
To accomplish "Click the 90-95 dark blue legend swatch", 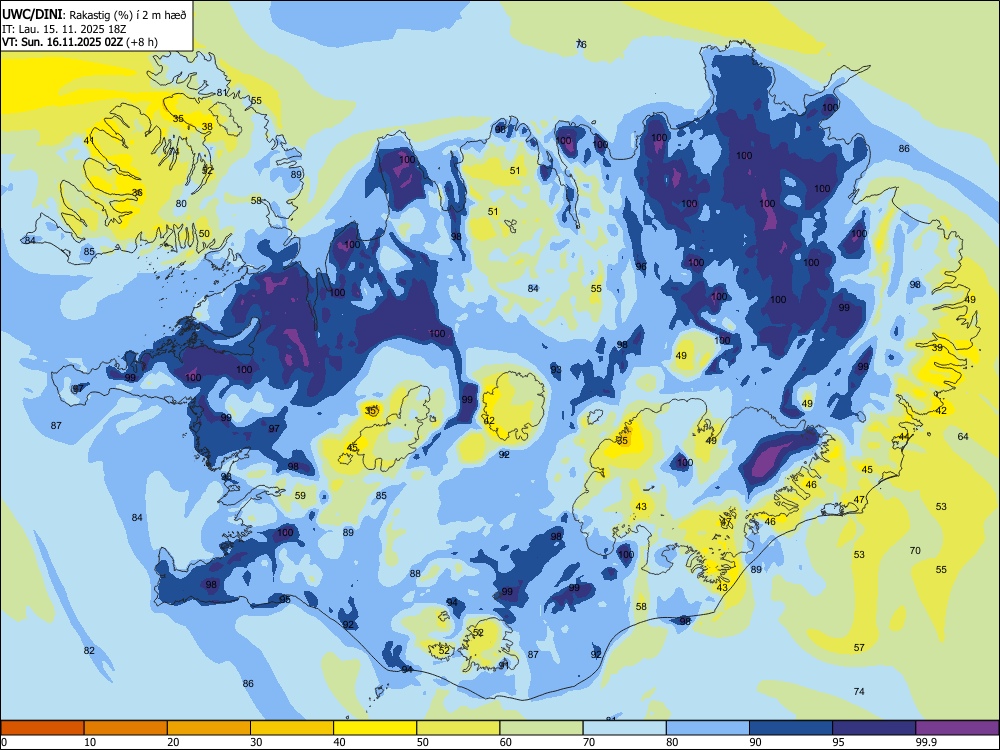I will pos(791,728).
